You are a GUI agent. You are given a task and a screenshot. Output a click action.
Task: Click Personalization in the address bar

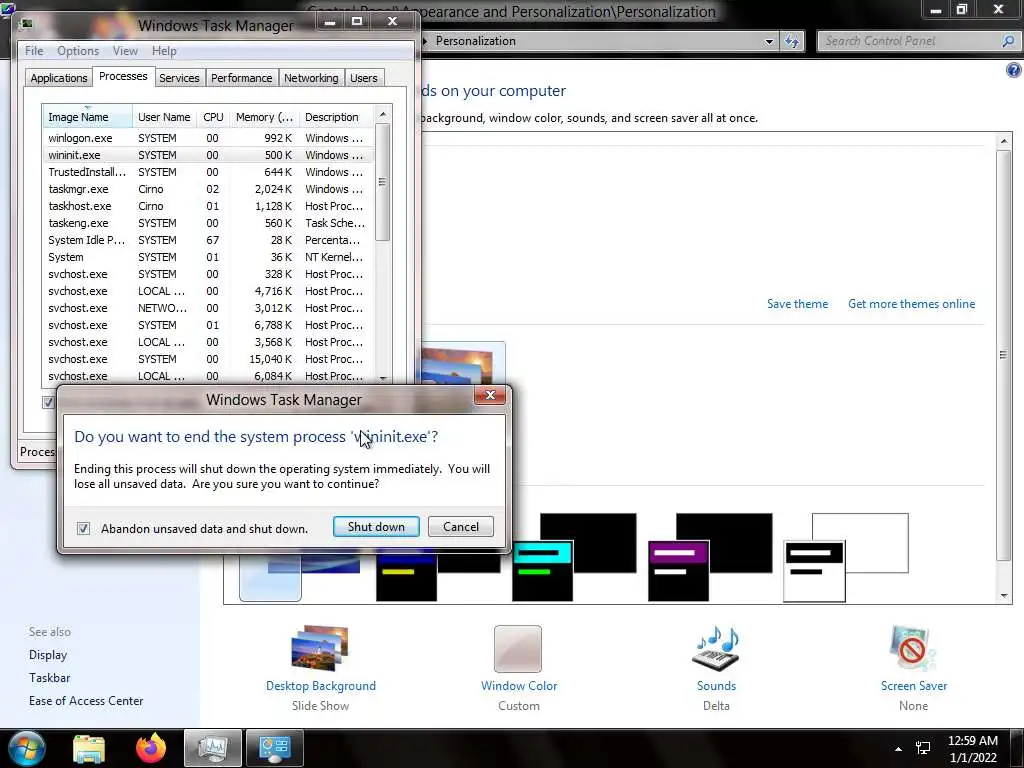tap(475, 41)
